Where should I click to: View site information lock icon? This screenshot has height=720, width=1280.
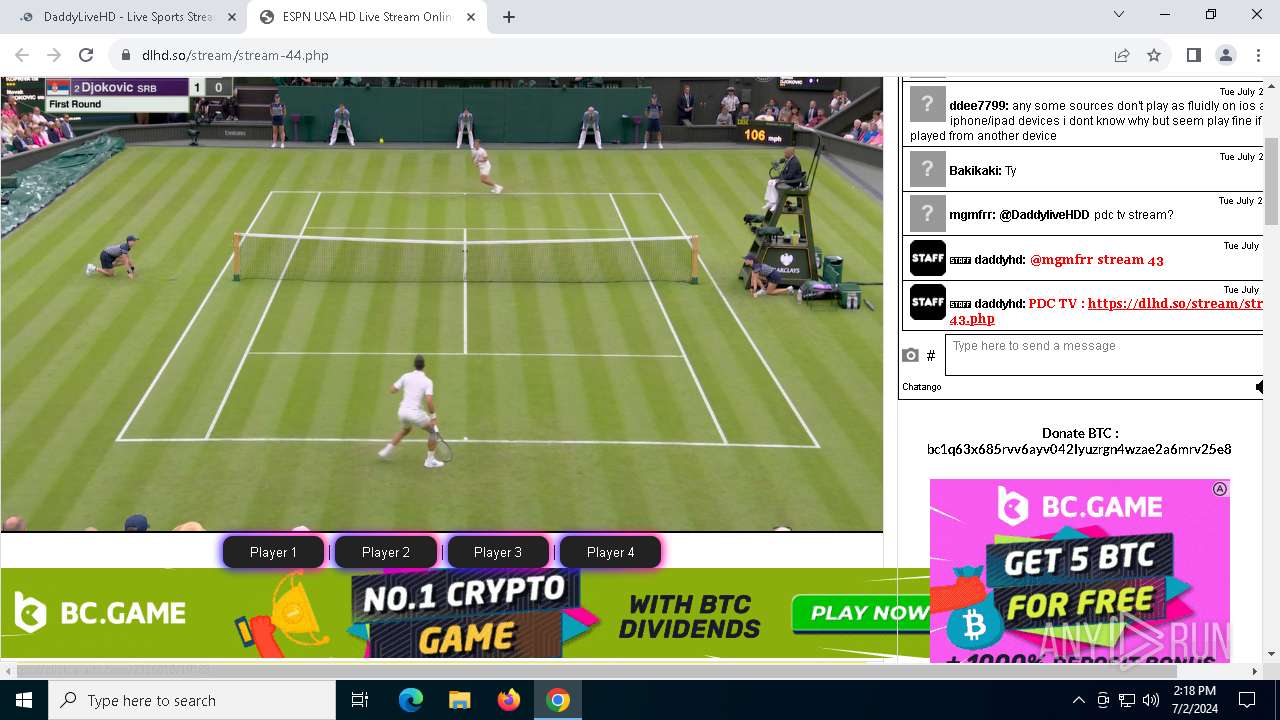[x=126, y=55]
